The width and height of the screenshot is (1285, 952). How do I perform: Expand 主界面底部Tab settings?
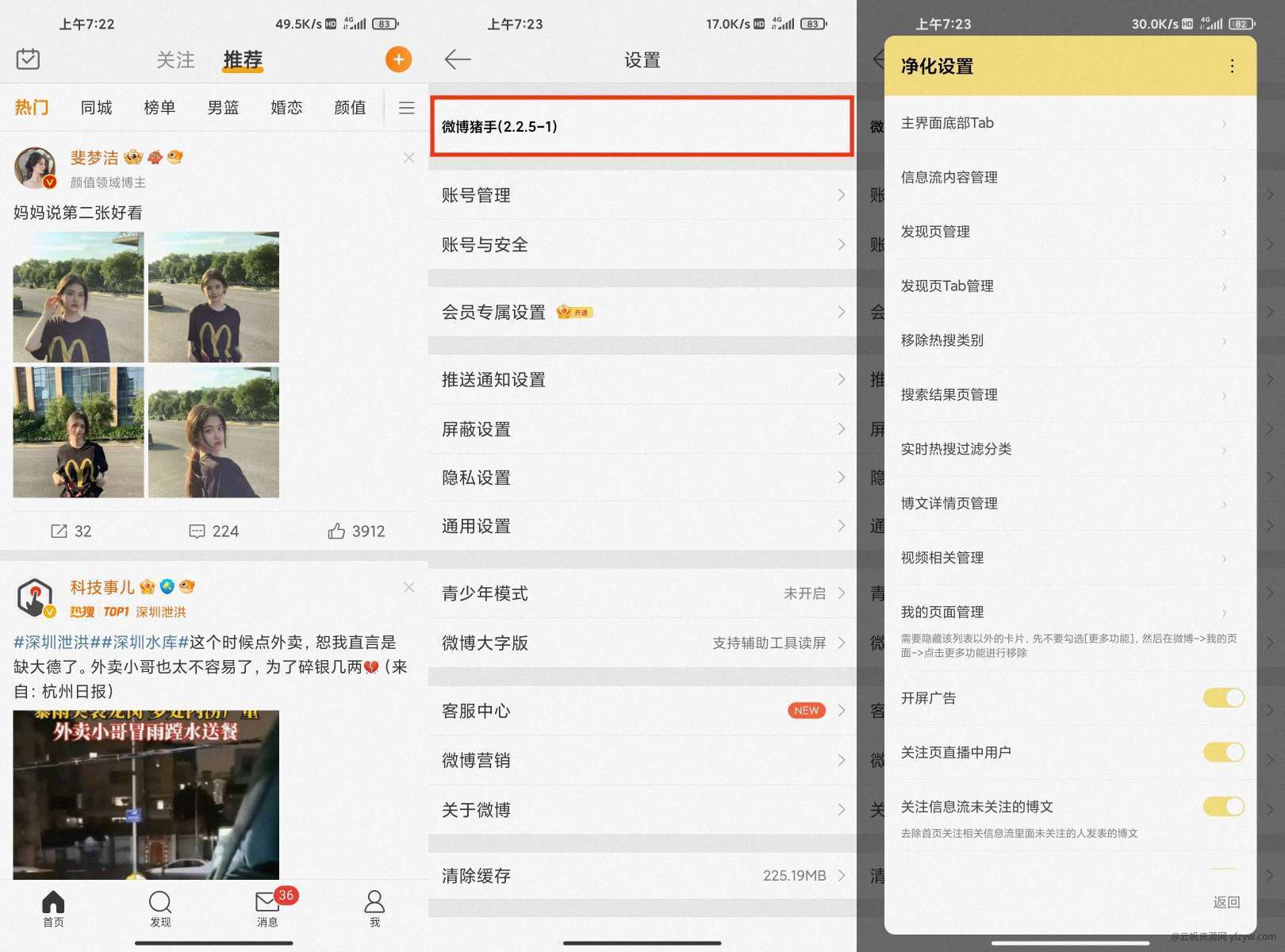[x=1070, y=123]
